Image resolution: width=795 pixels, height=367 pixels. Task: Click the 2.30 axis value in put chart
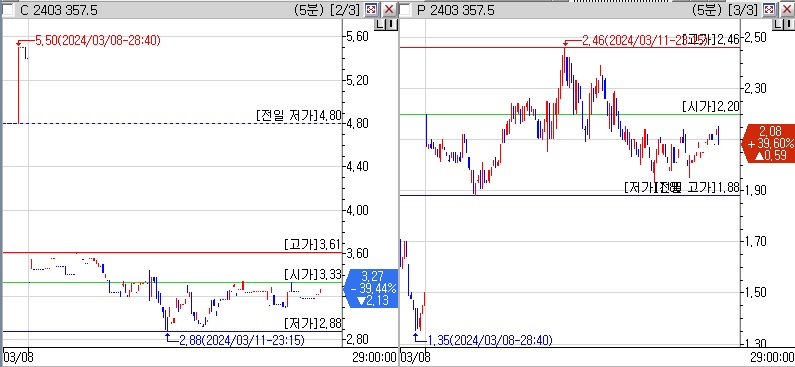point(756,89)
